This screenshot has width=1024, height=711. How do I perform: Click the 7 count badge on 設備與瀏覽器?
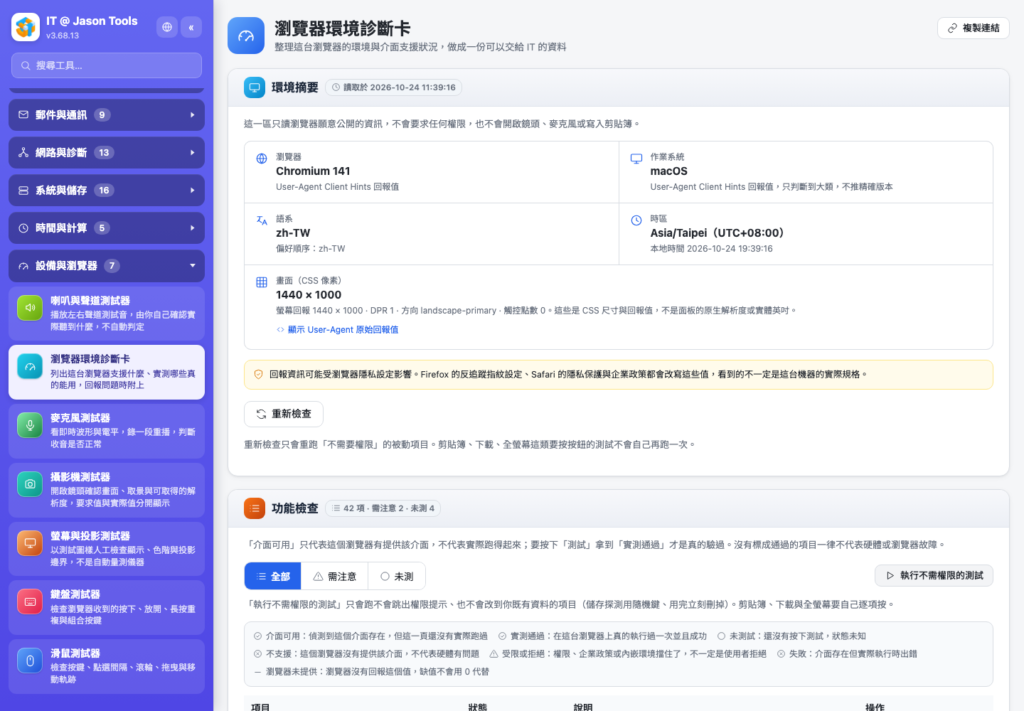112,266
